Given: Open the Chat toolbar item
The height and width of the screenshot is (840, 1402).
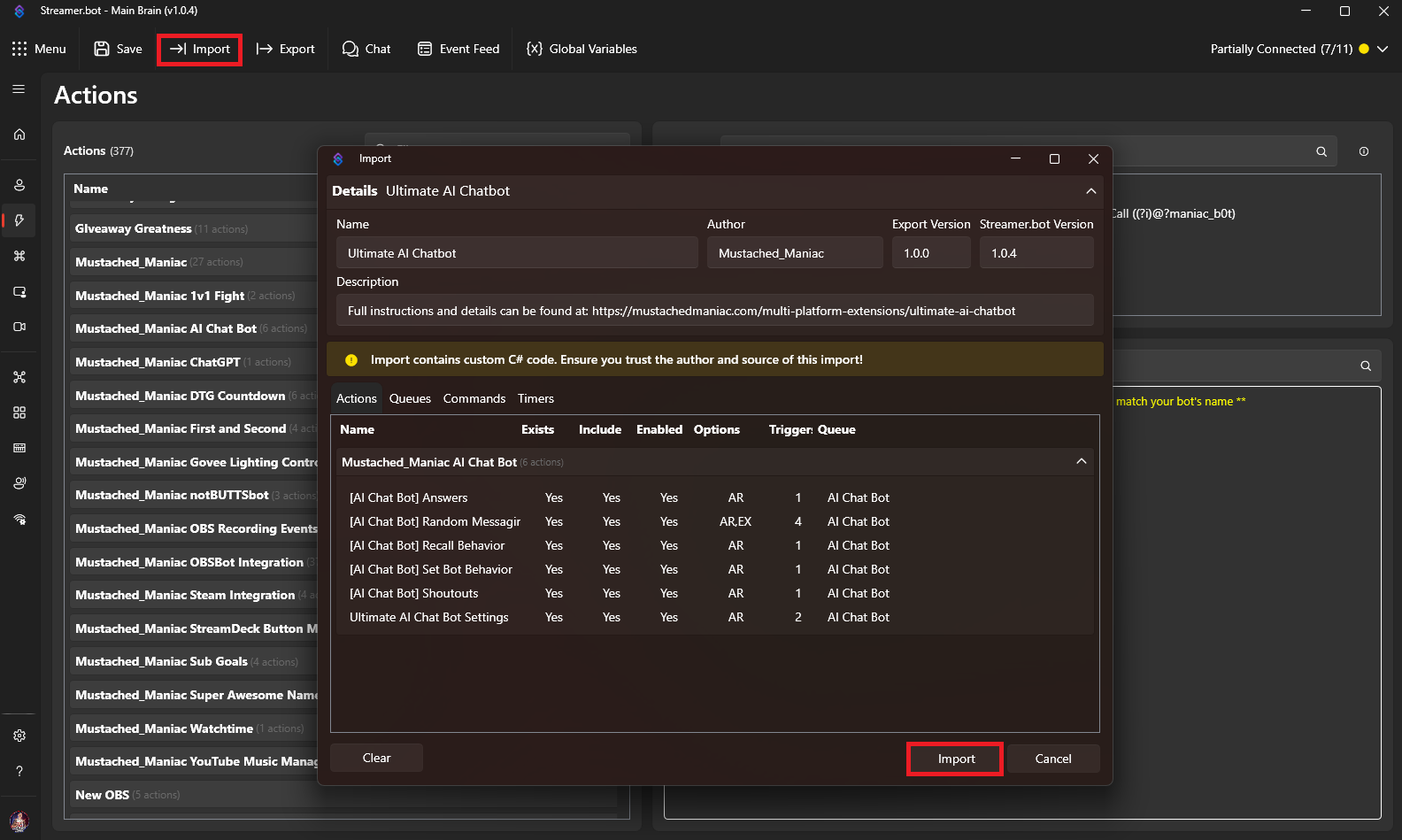Looking at the screenshot, I should (x=366, y=49).
